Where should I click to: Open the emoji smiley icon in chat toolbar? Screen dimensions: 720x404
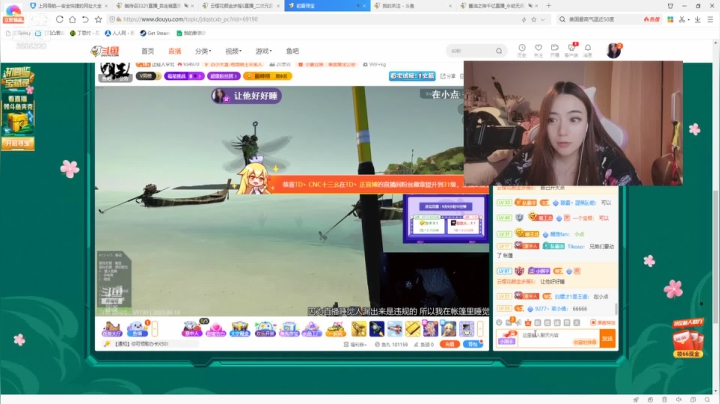tap(500, 323)
